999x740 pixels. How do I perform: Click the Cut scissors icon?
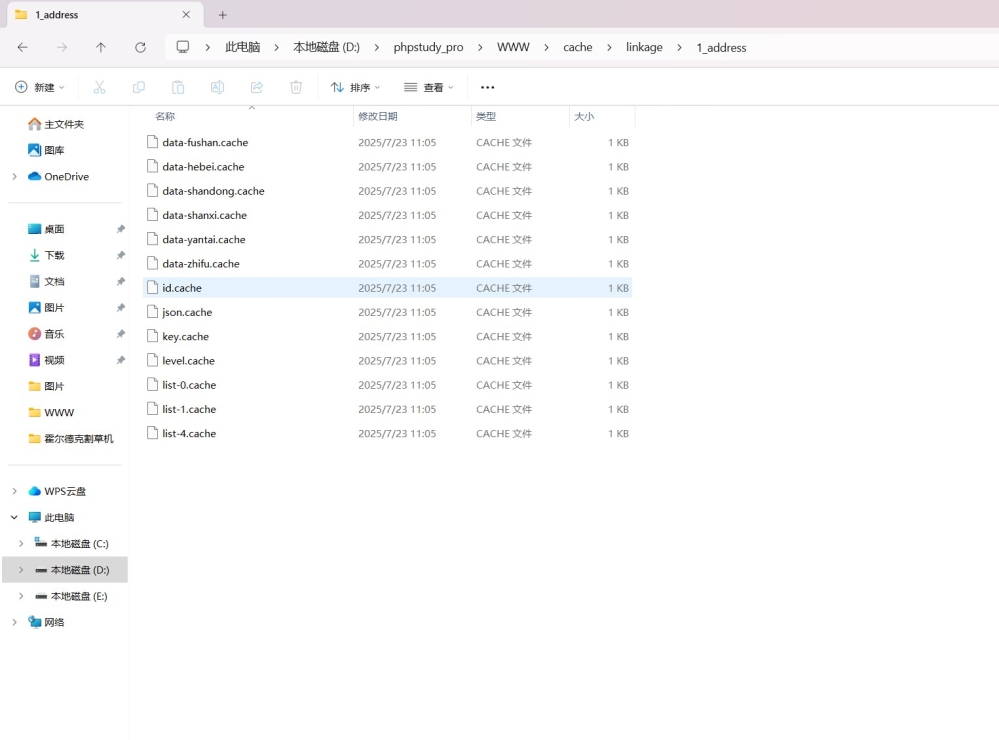coord(99,87)
